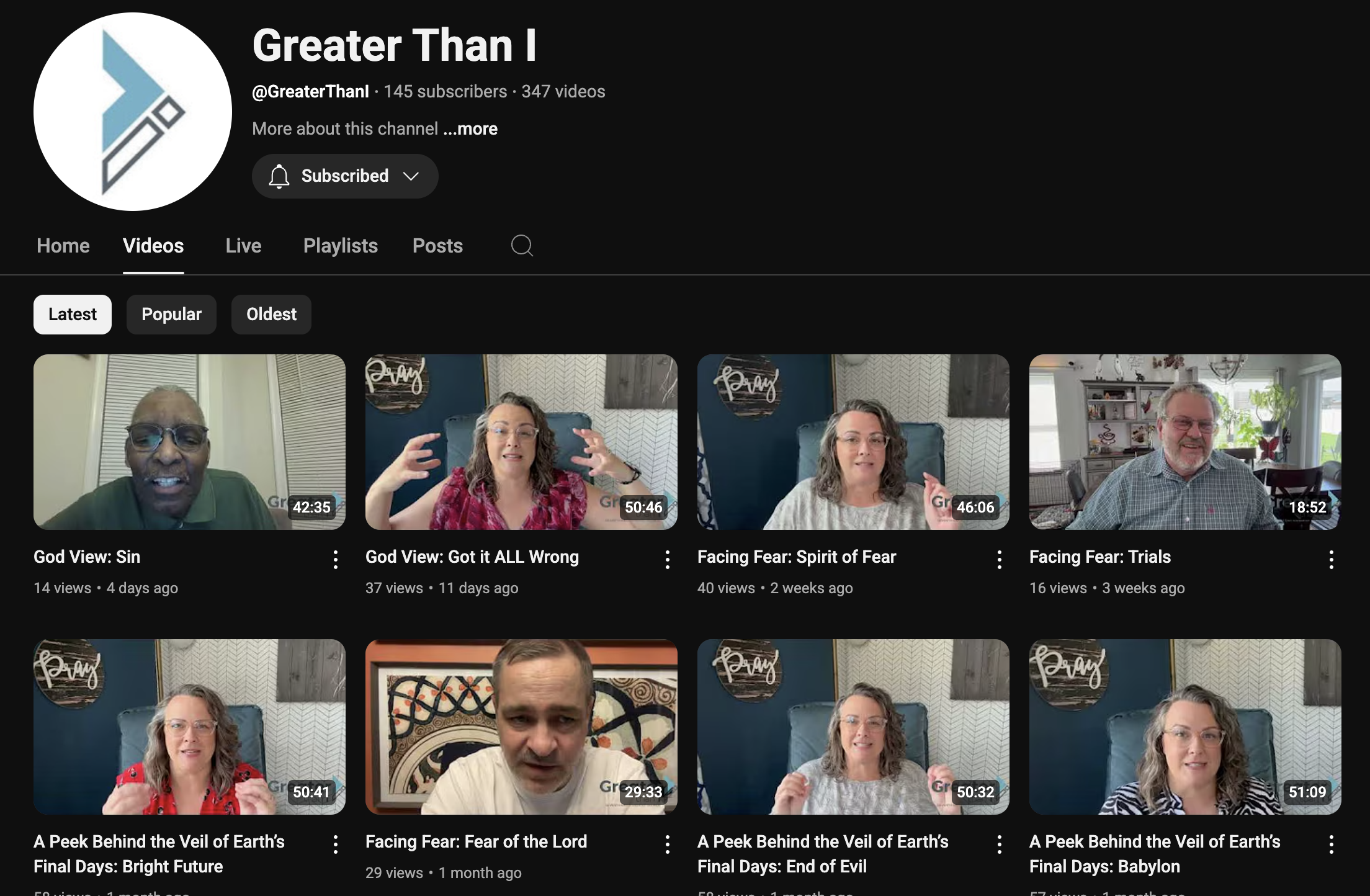Sort videos by Oldest
Viewport: 1370px width, 896px height.
271,315
